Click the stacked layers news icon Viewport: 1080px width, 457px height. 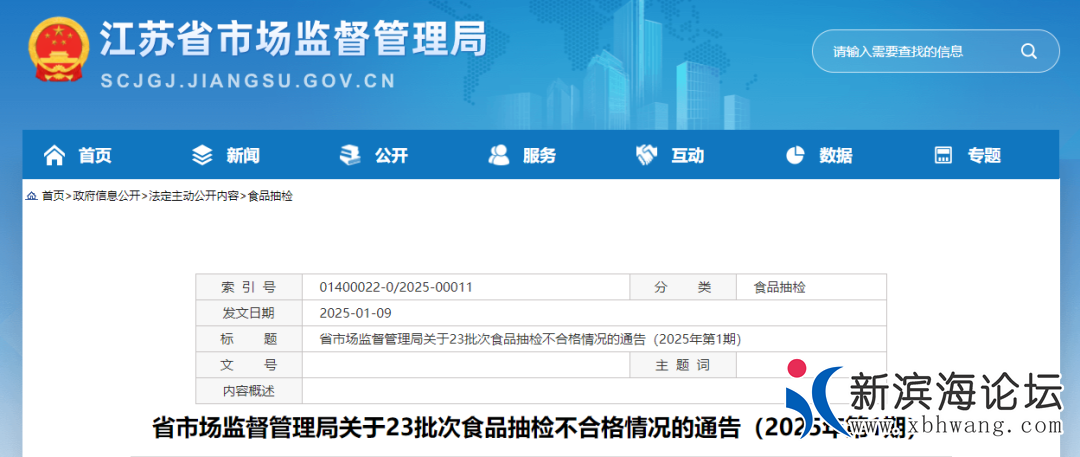coord(202,155)
